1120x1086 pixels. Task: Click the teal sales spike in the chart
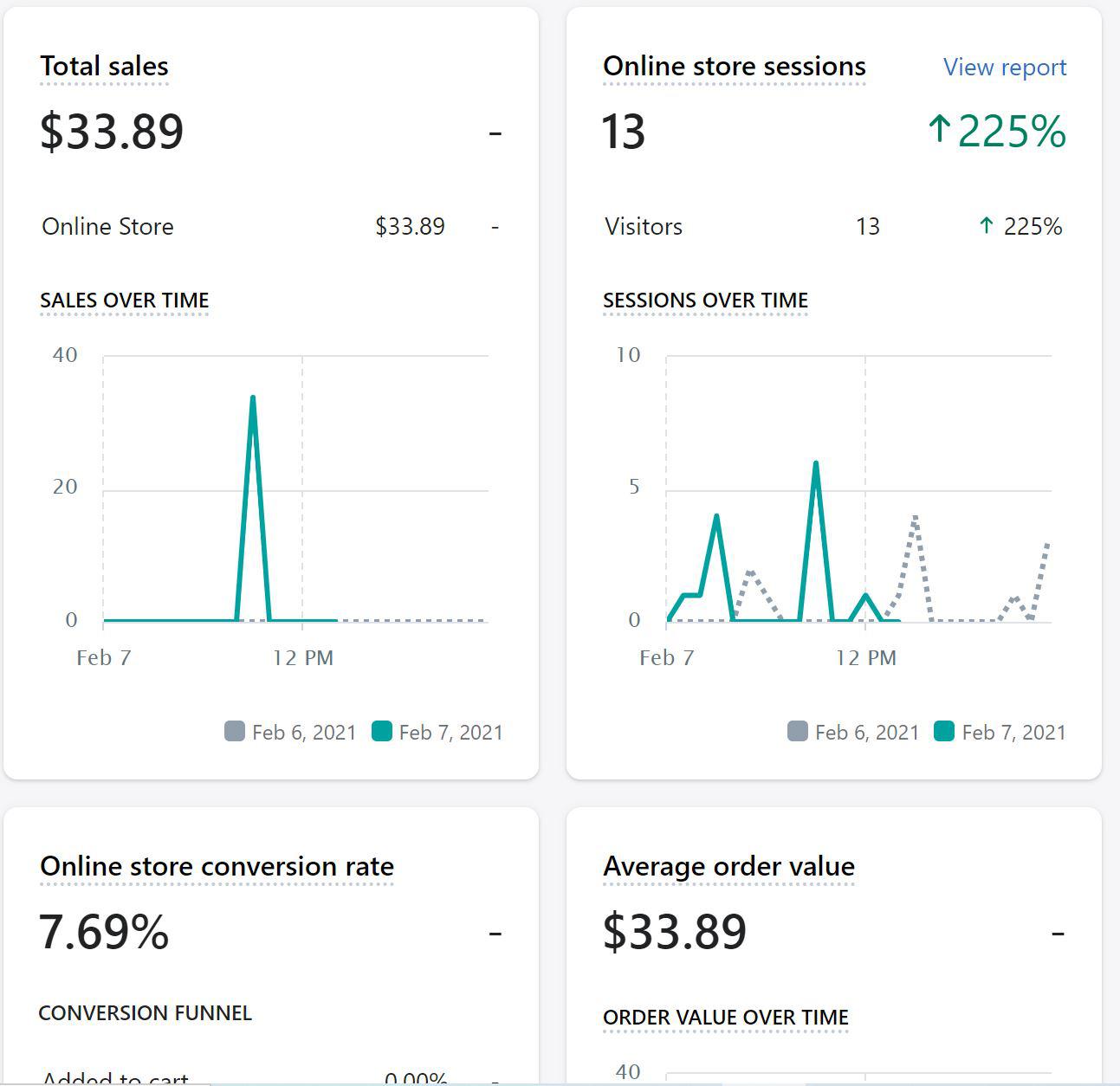tap(251, 397)
